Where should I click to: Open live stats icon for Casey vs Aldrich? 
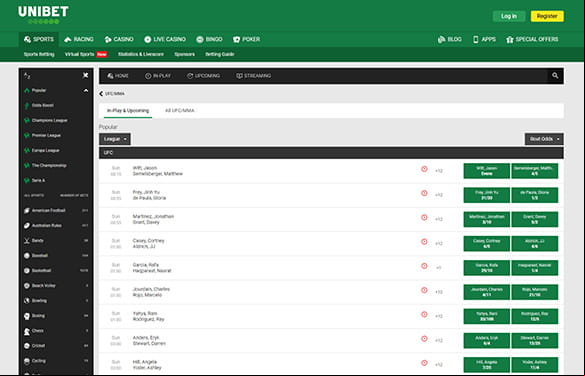coord(424,242)
